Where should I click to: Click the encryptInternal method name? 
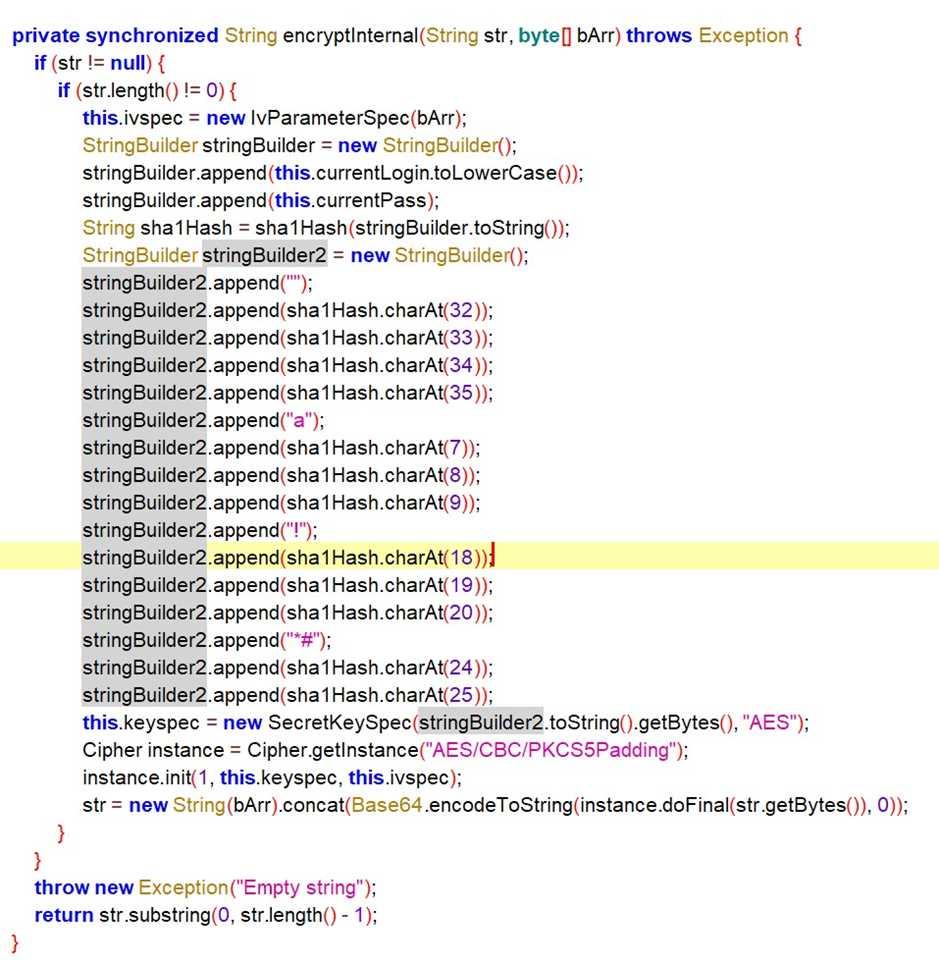pyautogui.click(x=351, y=36)
